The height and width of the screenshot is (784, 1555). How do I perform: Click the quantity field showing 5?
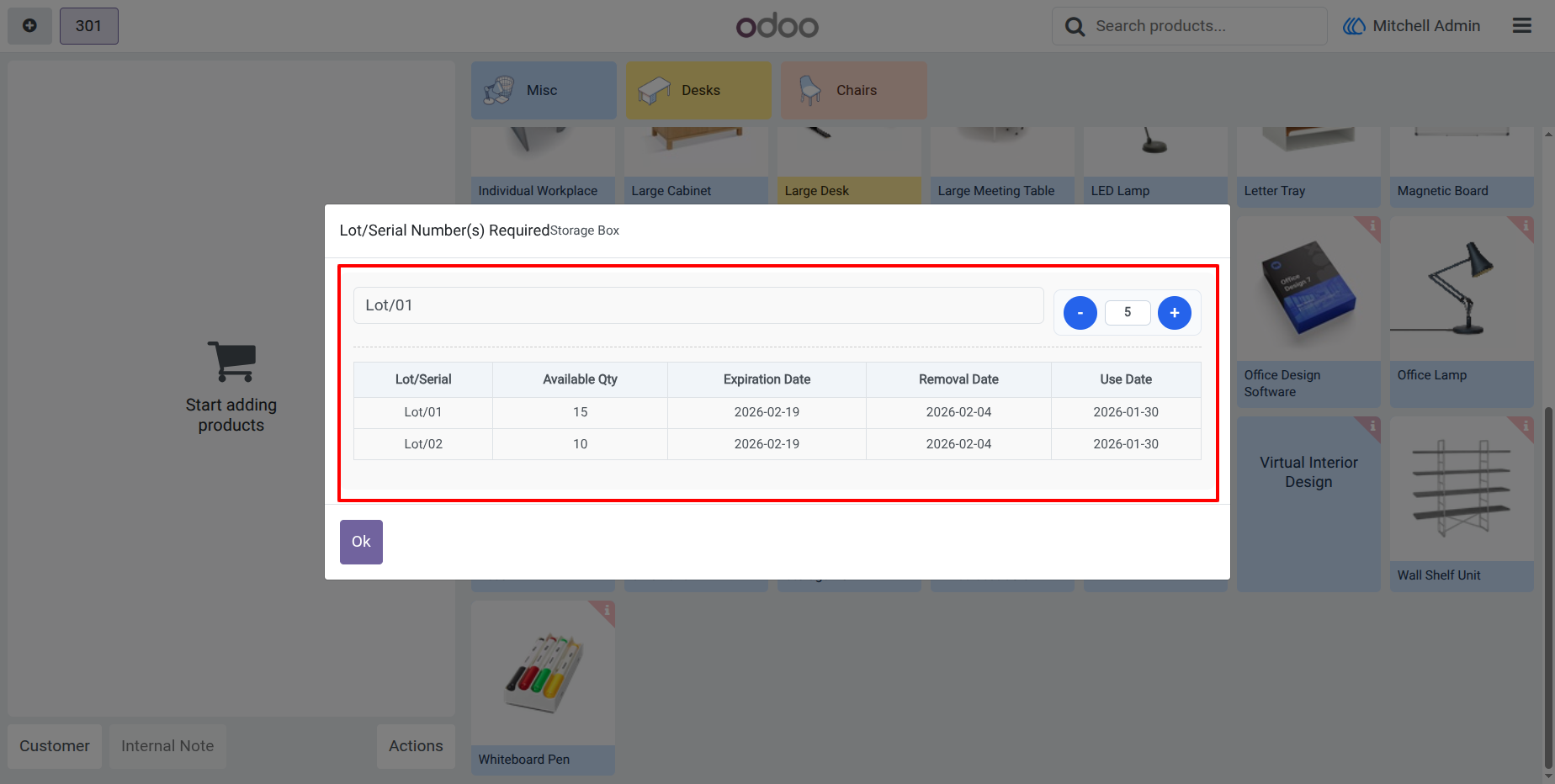tap(1128, 312)
